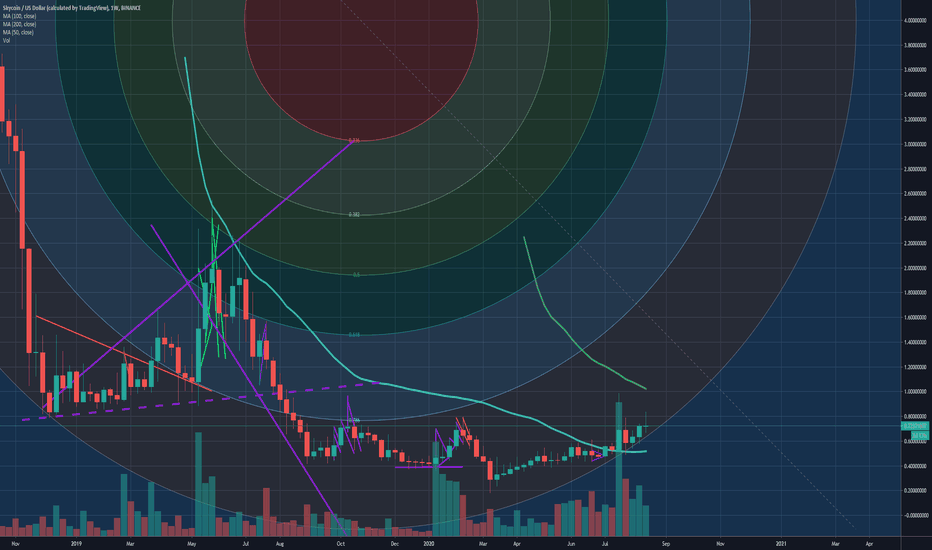The height and width of the screenshot is (550, 932).
Task: Click the Vol indicator label
Action: pos(6,40)
